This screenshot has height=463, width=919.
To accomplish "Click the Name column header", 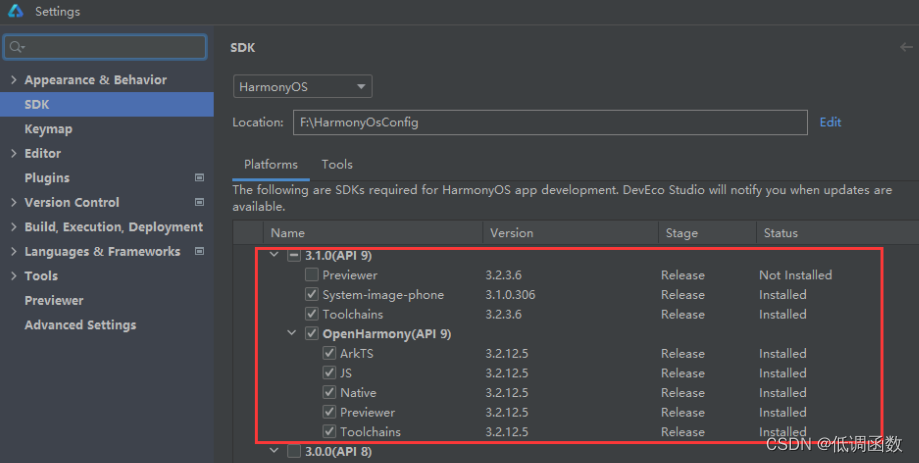I will [373, 233].
